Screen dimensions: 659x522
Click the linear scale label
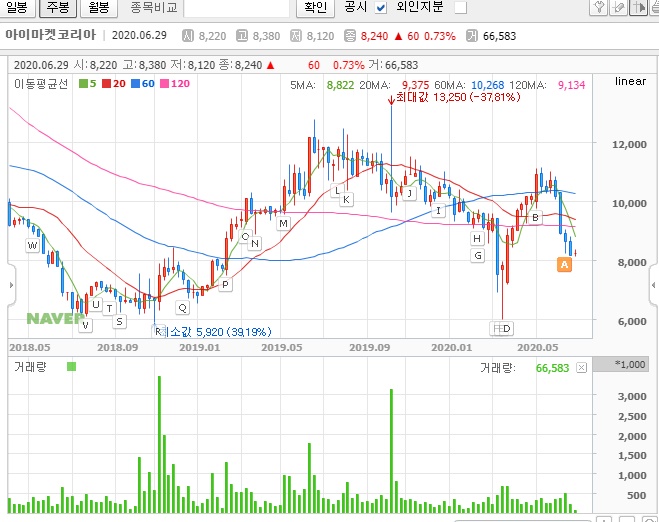pos(630,81)
